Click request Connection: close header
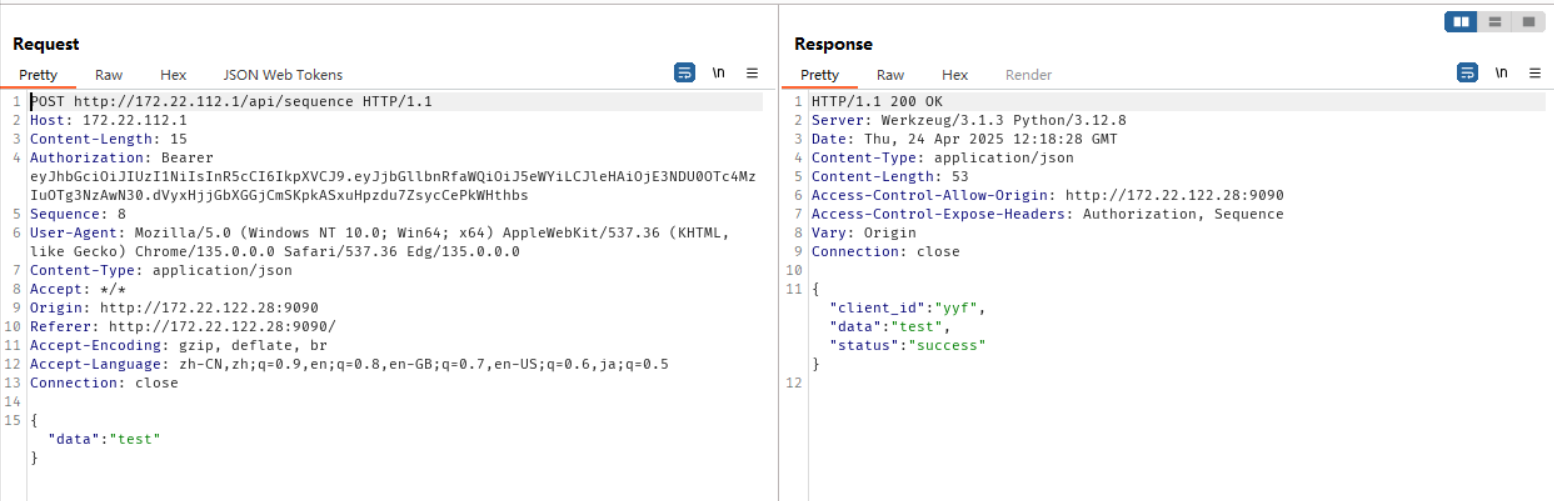This screenshot has height=501, width=1554. 104,384
